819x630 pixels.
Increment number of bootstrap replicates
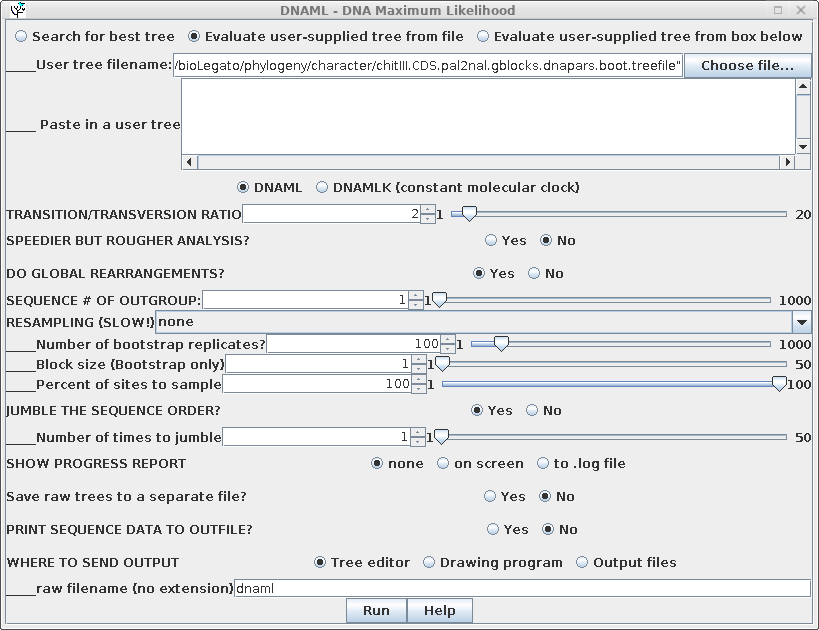448,339
